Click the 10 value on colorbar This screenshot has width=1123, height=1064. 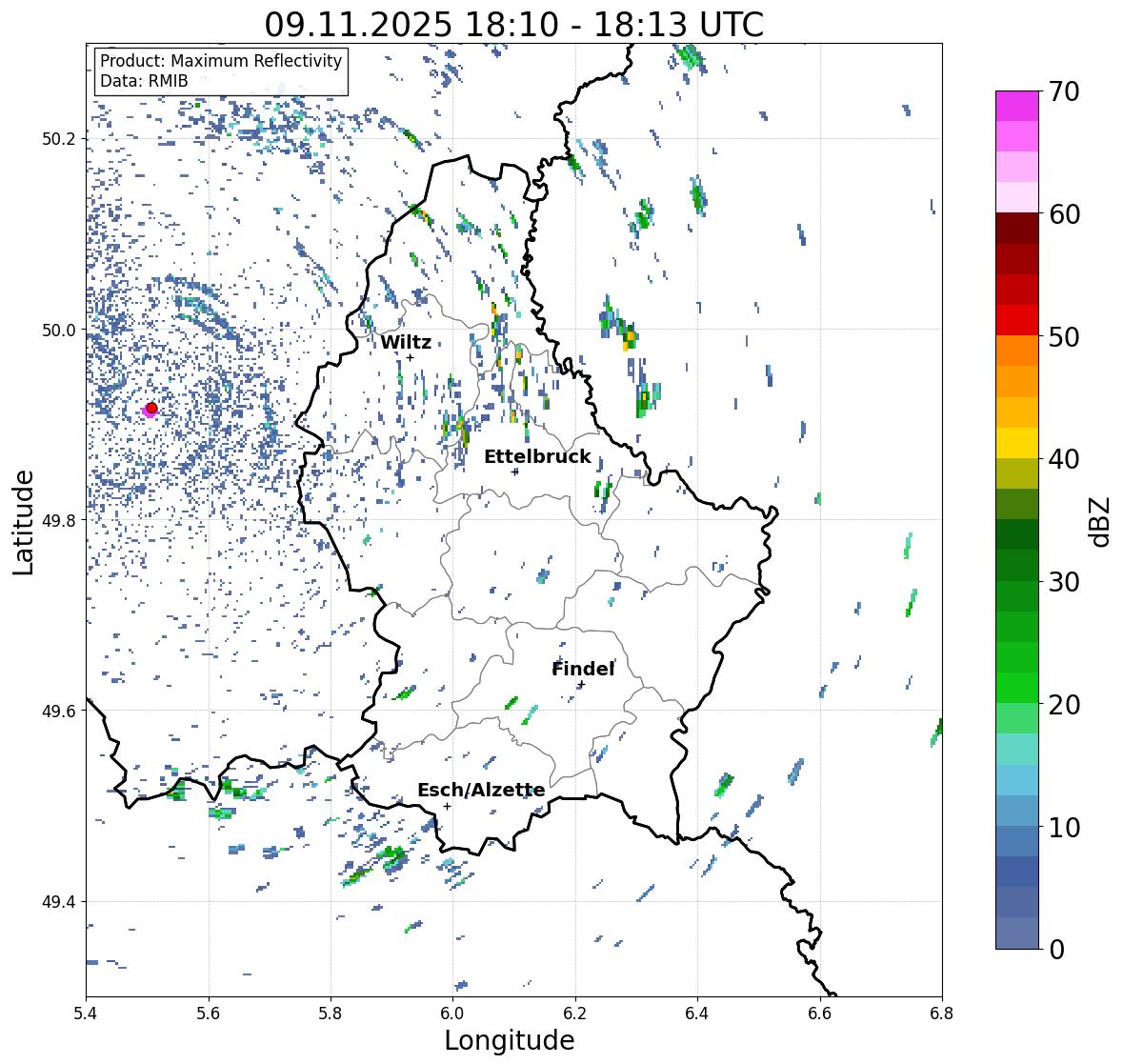[x=1064, y=827]
